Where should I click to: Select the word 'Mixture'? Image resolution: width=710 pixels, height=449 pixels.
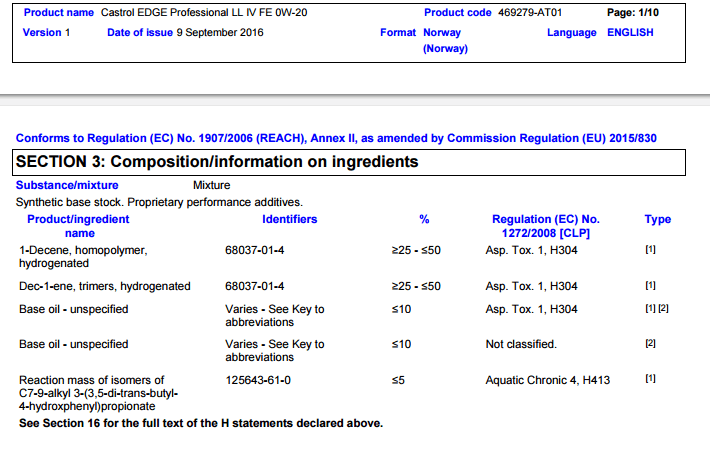tap(211, 185)
